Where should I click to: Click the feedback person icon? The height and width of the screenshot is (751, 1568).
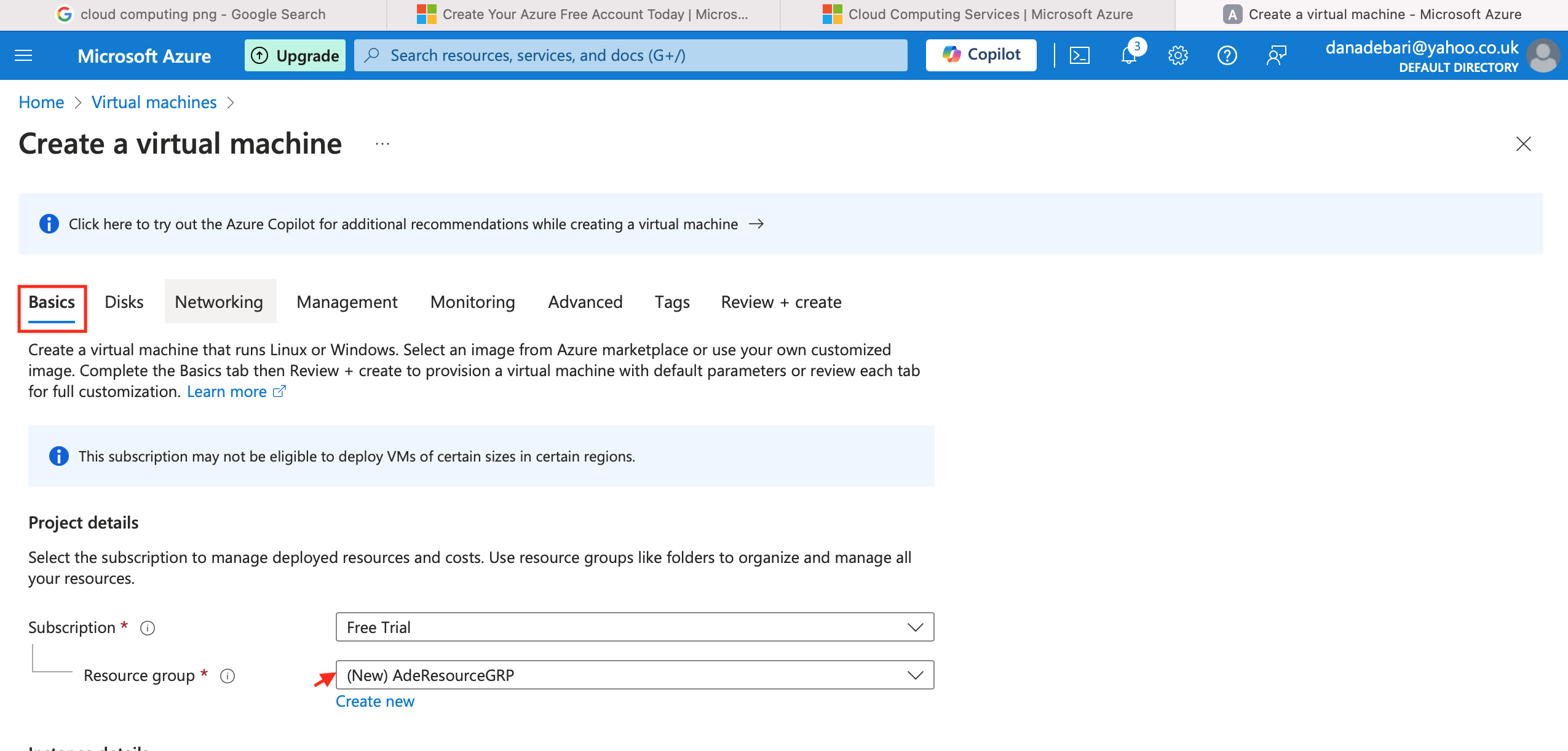tap(1276, 56)
